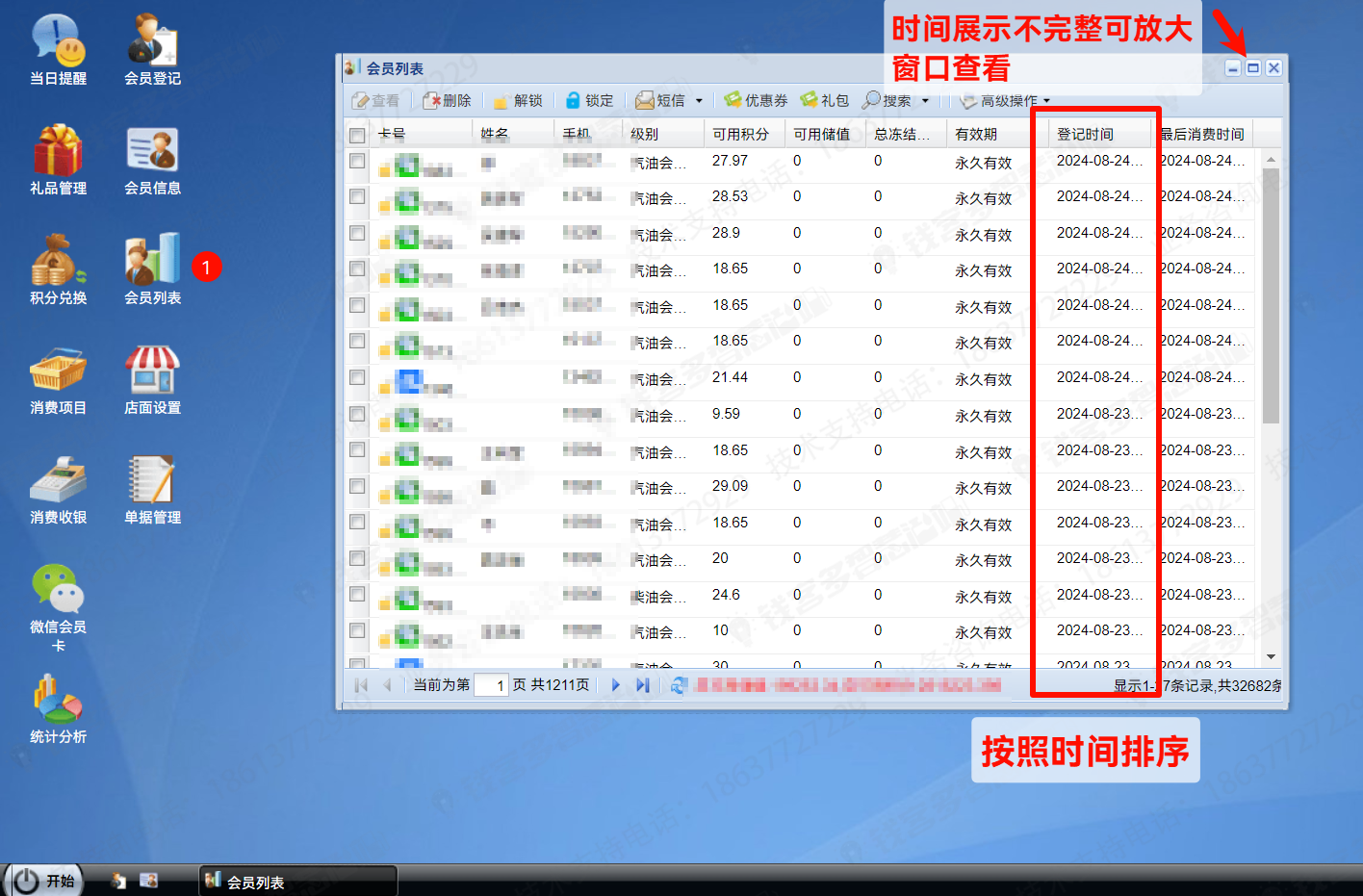The image size is (1363, 896).
Task: Sort by the 手机 column header
Action: [x=588, y=134]
